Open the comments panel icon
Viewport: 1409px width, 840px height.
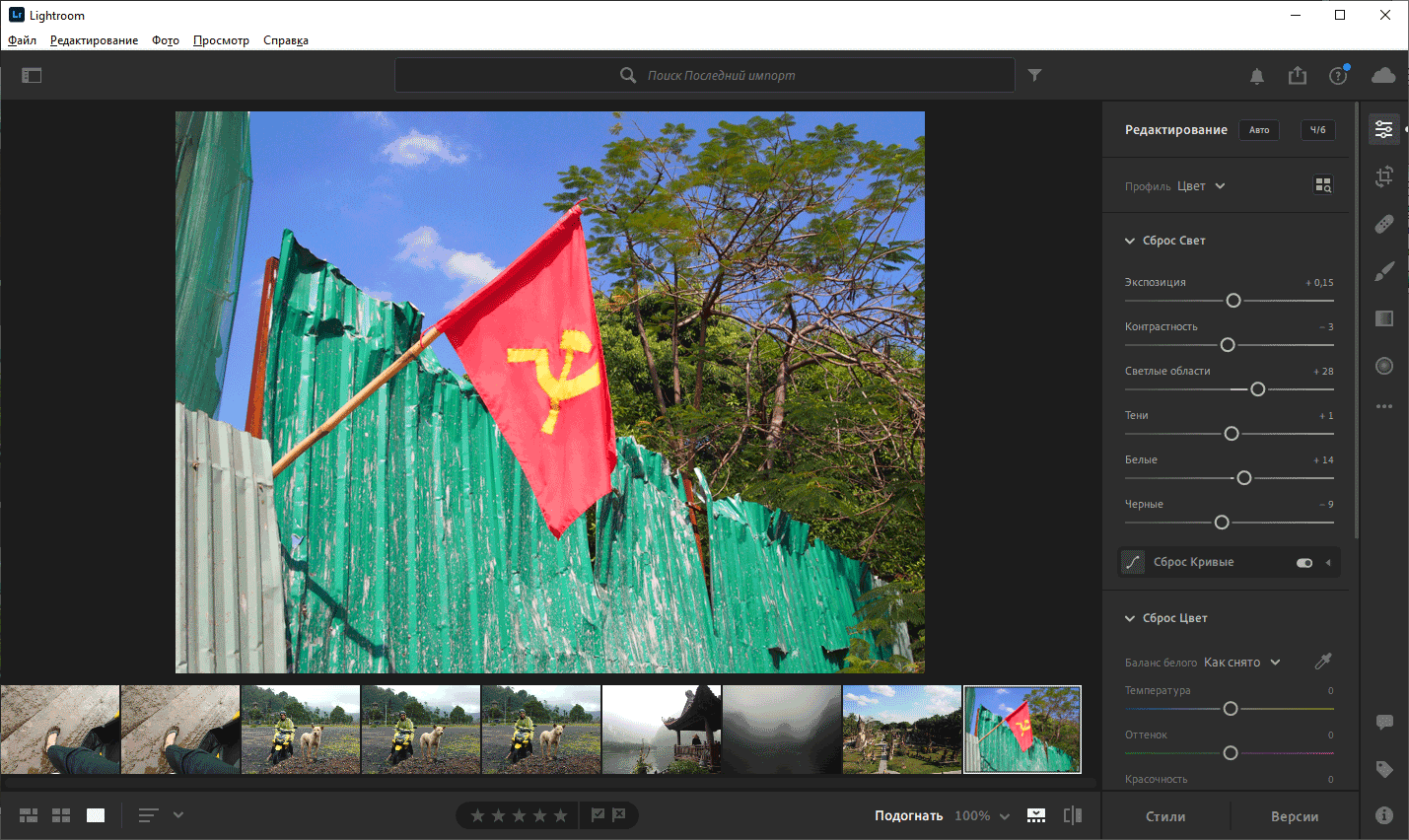pos(1384,722)
